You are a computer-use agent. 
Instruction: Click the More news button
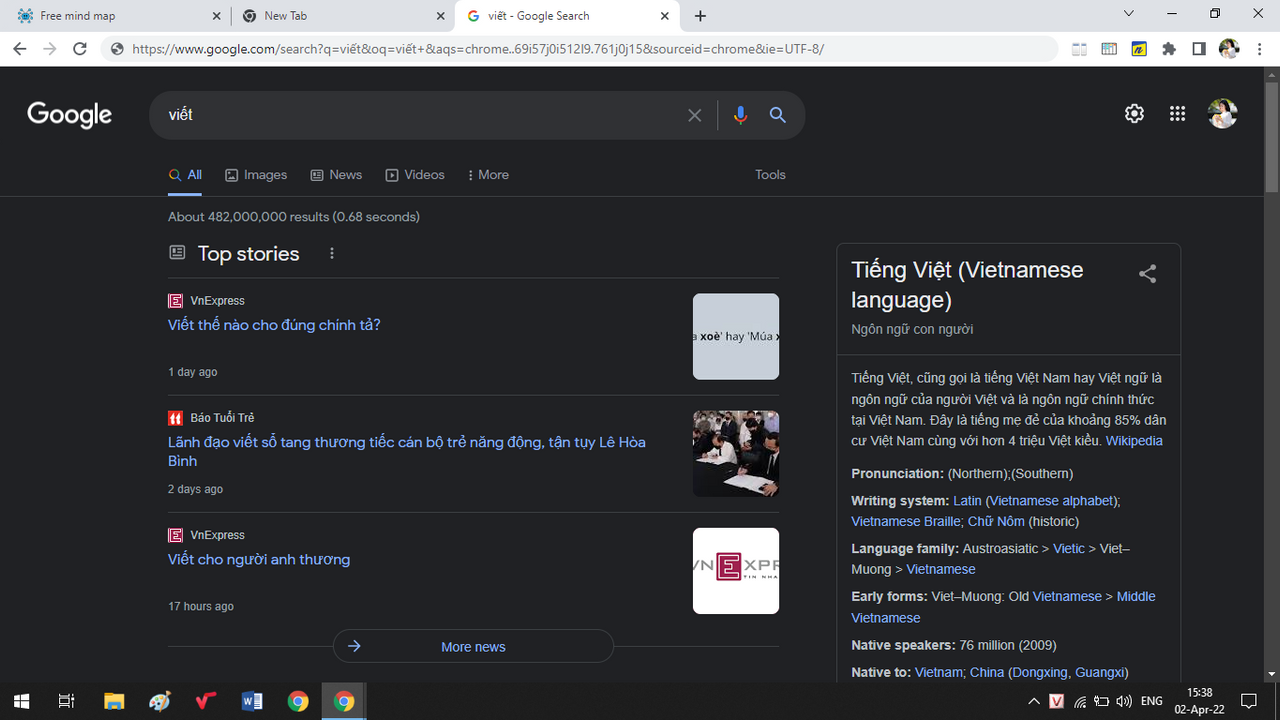473,646
